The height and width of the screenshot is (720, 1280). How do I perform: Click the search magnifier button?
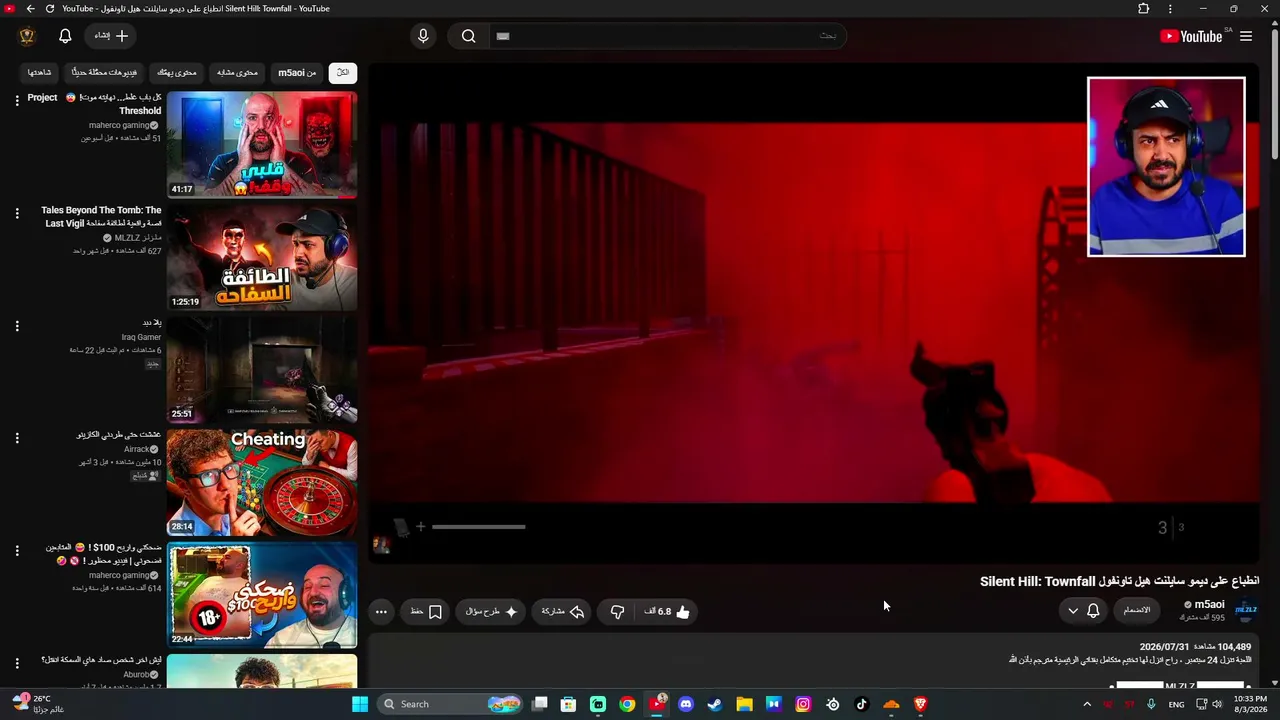pos(468,36)
